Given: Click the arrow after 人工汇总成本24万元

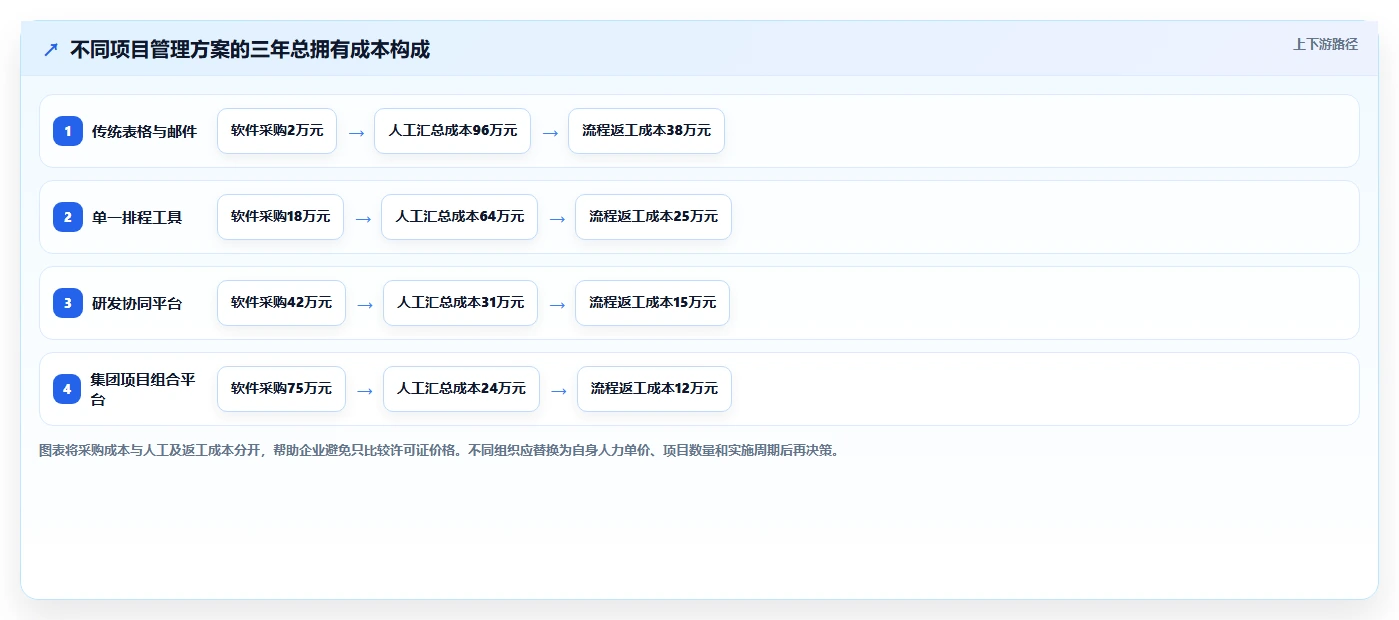Looking at the screenshot, I should coord(559,390).
